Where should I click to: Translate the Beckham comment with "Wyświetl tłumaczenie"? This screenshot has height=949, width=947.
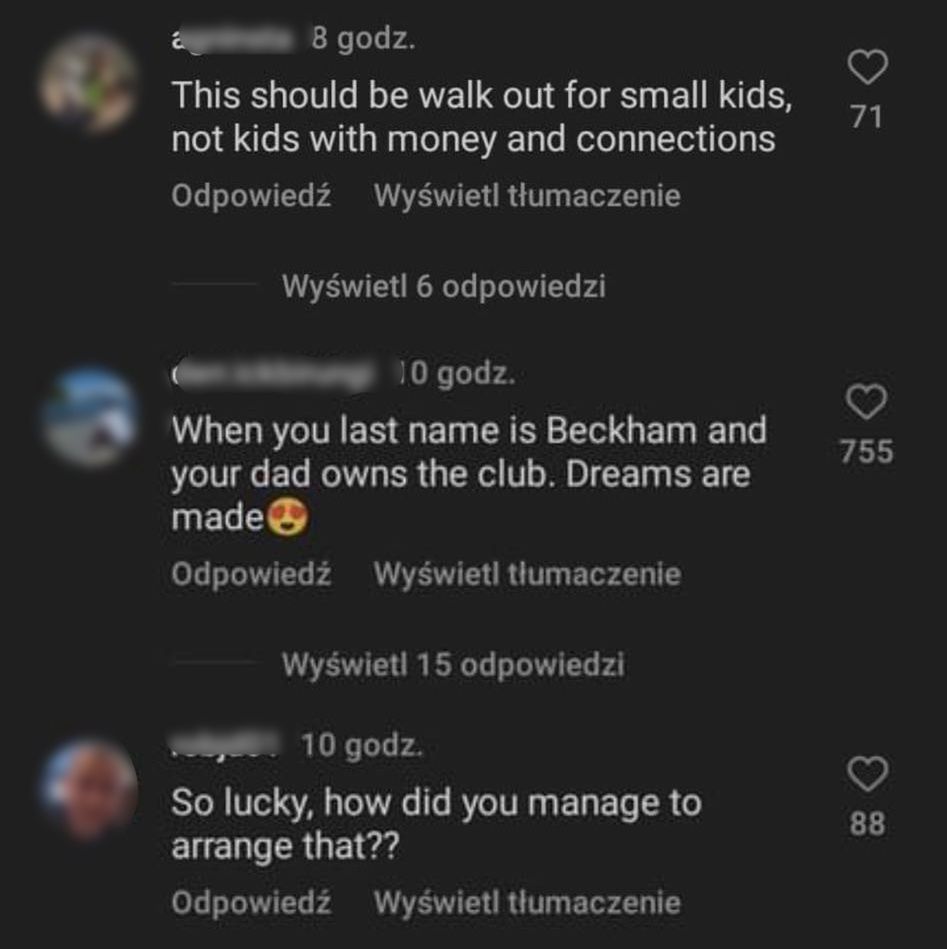527,574
